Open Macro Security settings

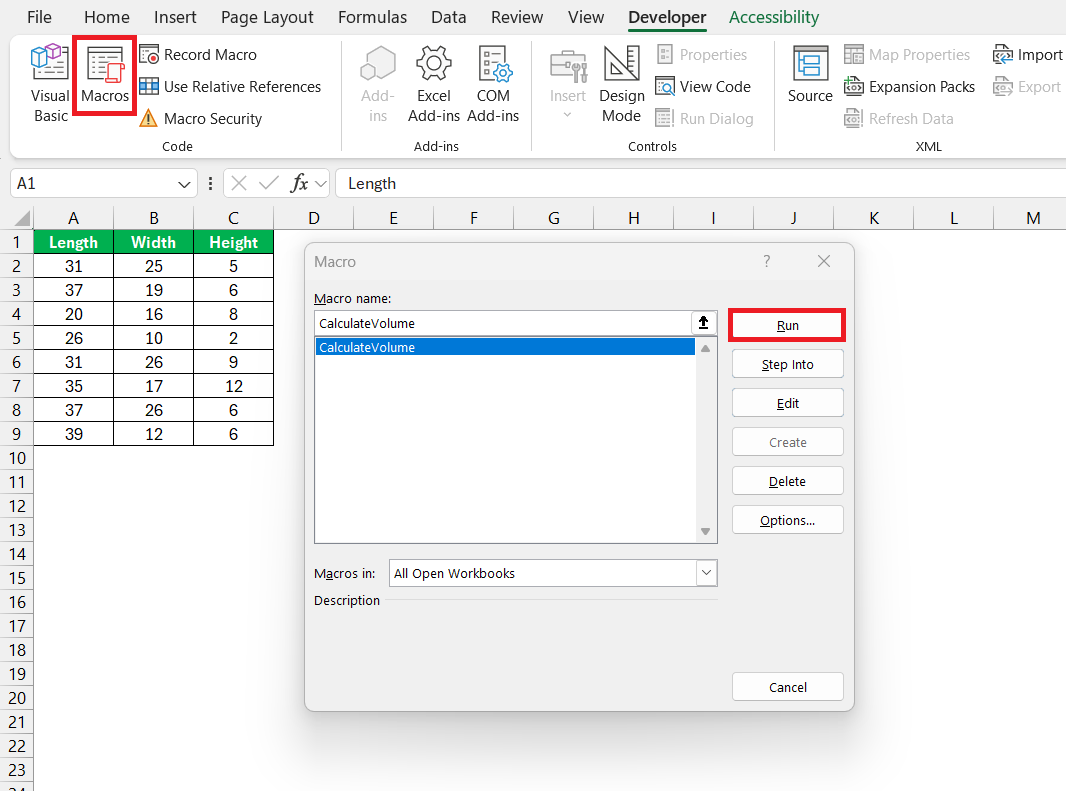click(x=201, y=118)
